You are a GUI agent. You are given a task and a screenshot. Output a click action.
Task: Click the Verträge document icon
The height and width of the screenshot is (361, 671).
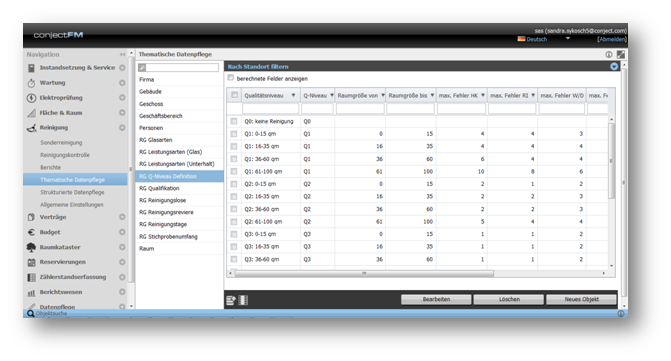pyautogui.click(x=31, y=217)
